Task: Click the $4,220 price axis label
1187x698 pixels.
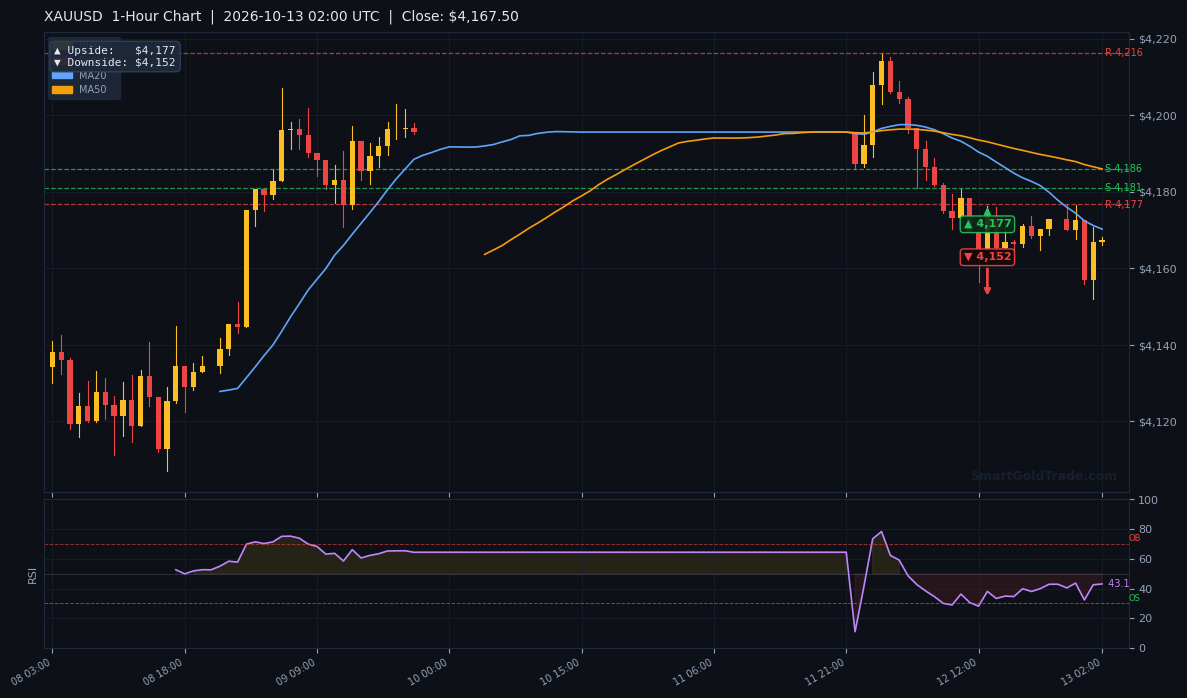Action: (x=1158, y=39)
